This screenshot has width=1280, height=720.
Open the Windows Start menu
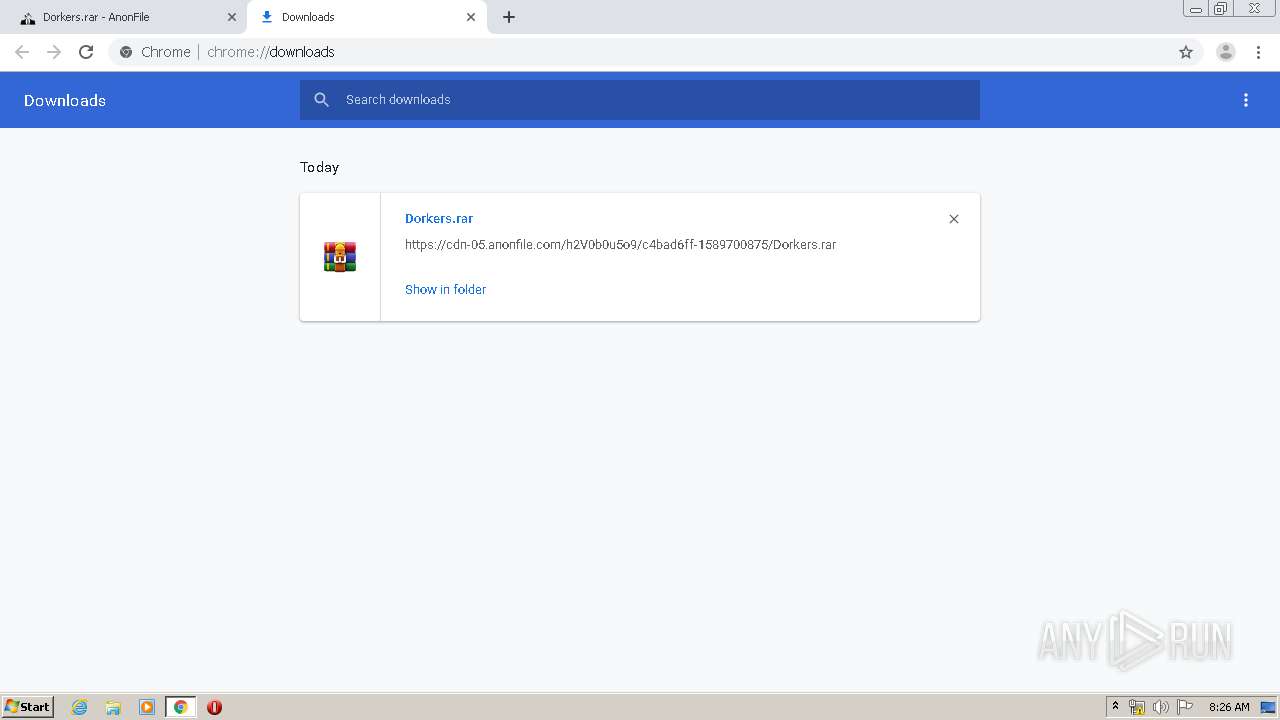[27, 707]
